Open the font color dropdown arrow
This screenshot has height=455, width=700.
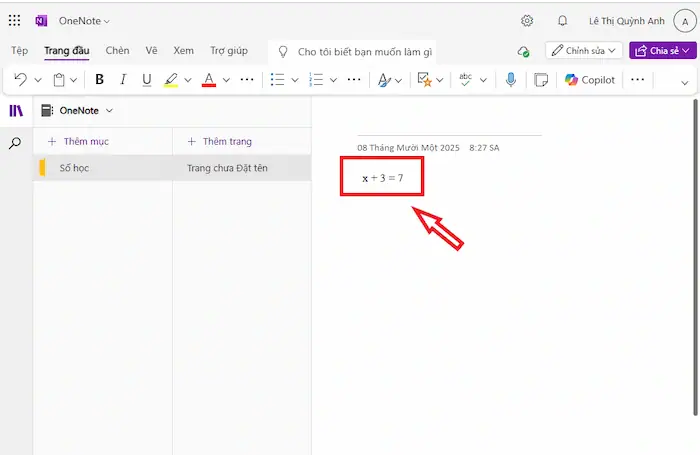pos(226,80)
